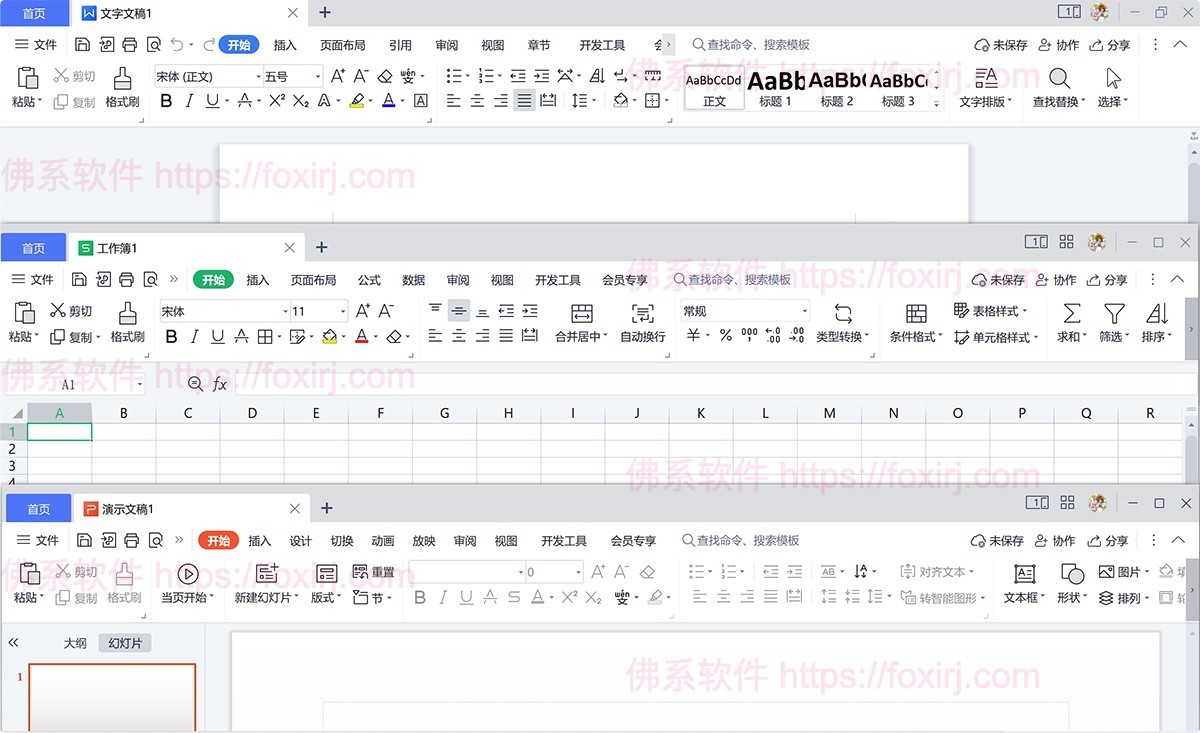
Task: Insert a Text Box (文本框) in the presentation
Action: point(1023,585)
